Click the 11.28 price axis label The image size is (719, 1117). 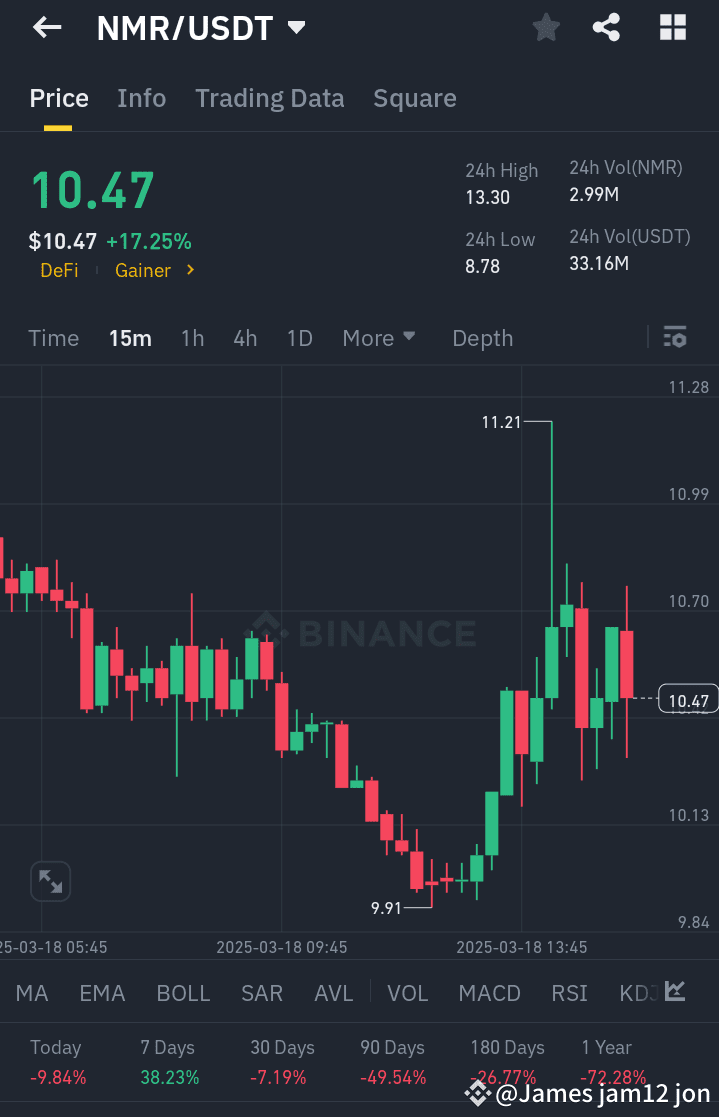(x=688, y=388)
